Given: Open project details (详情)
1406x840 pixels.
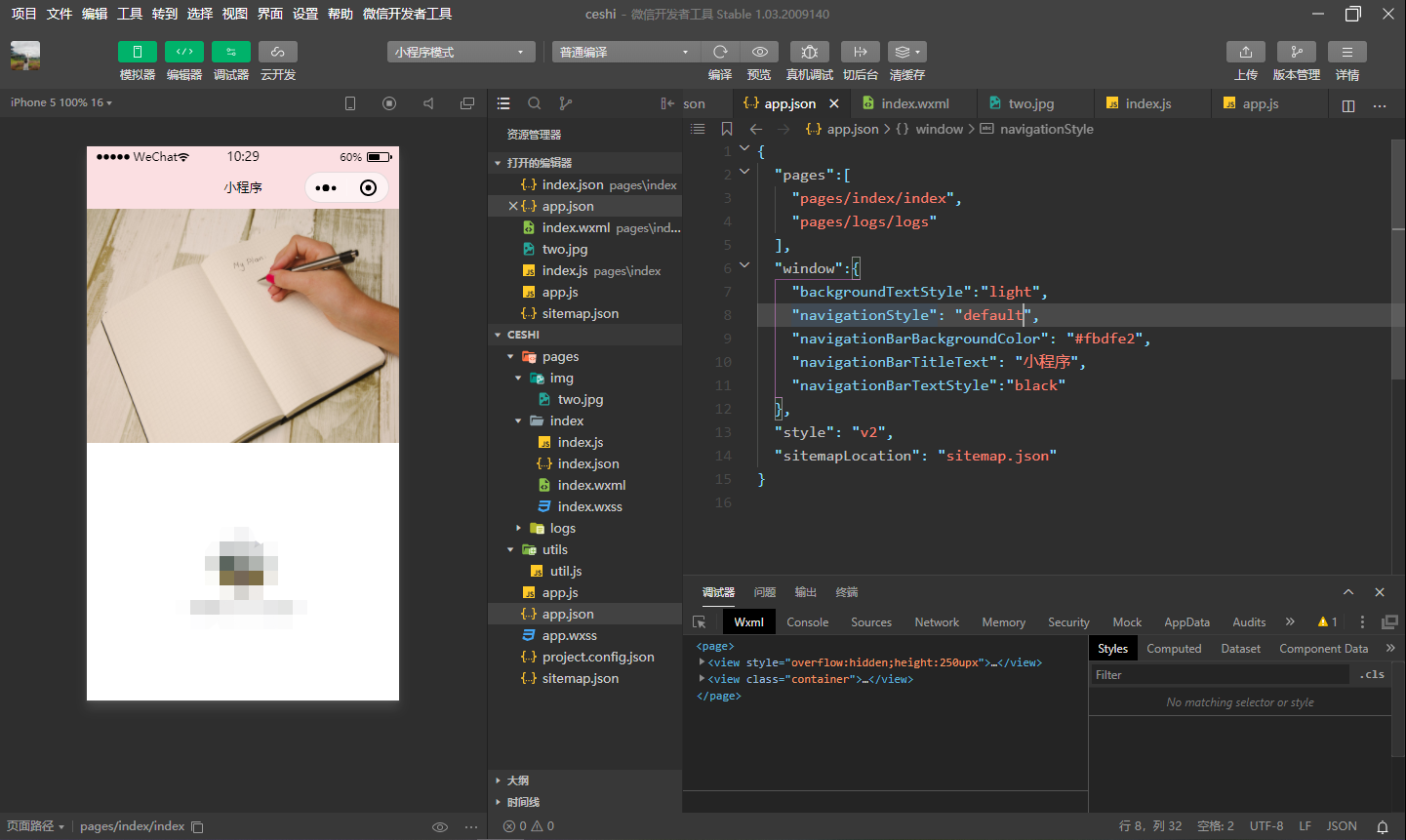Looking at the screenshot, I should tap(1347, 52).
